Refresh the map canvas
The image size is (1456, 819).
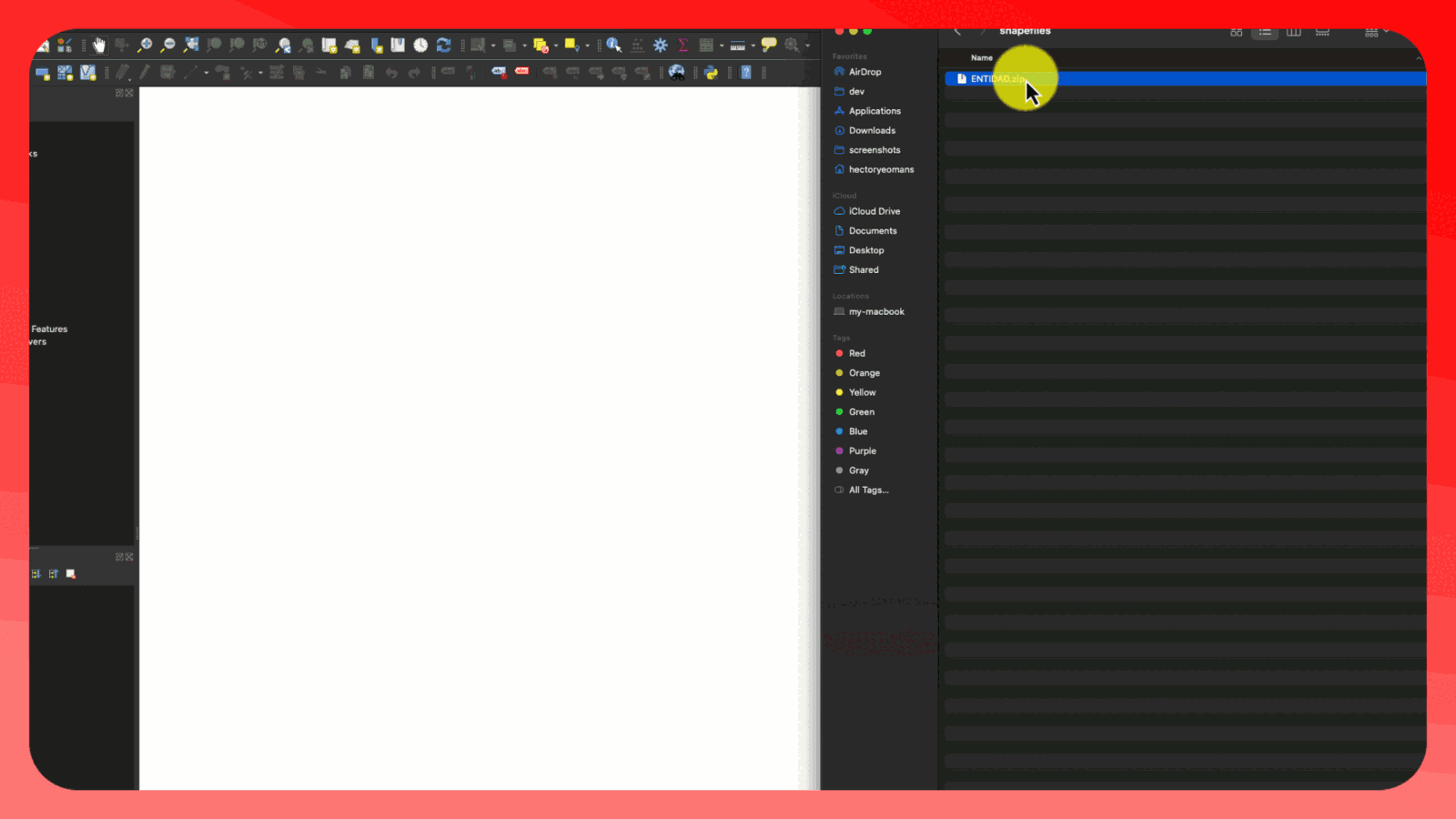[x=444, y=45]
